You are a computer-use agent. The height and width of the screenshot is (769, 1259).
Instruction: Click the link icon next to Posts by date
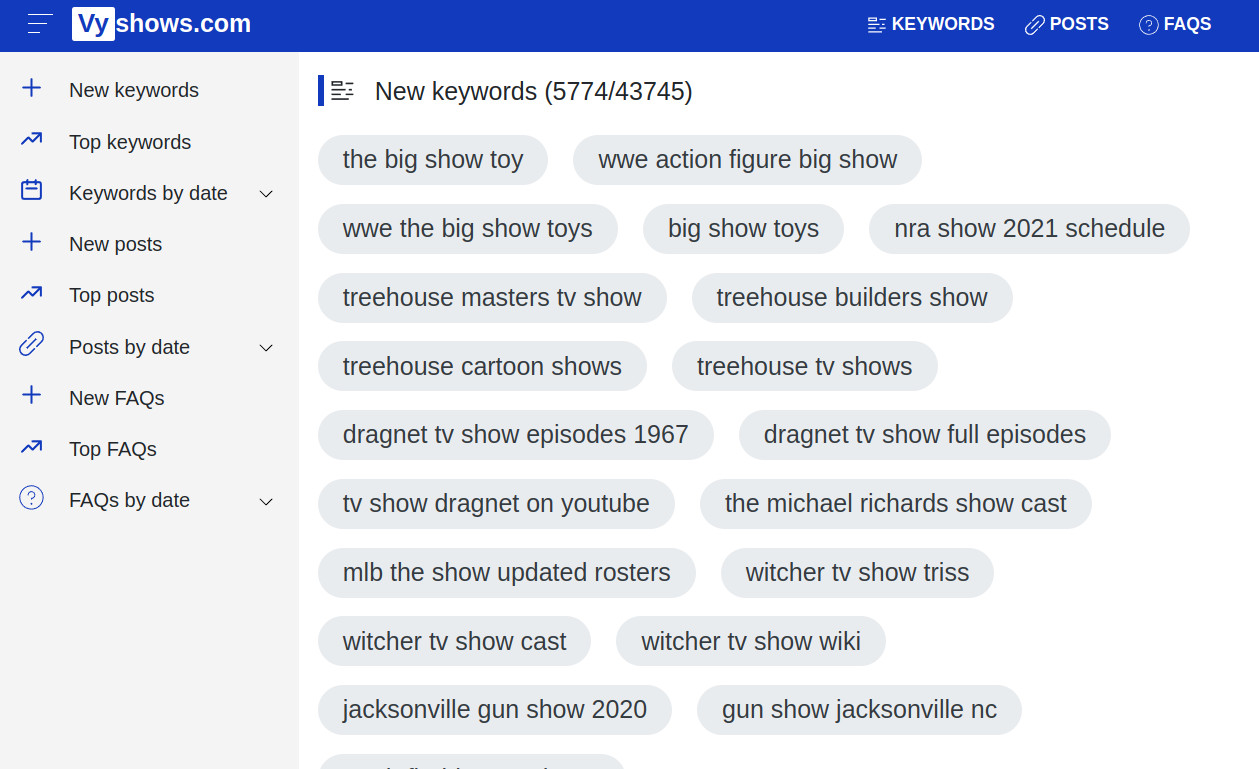click(x=31, y=346)
